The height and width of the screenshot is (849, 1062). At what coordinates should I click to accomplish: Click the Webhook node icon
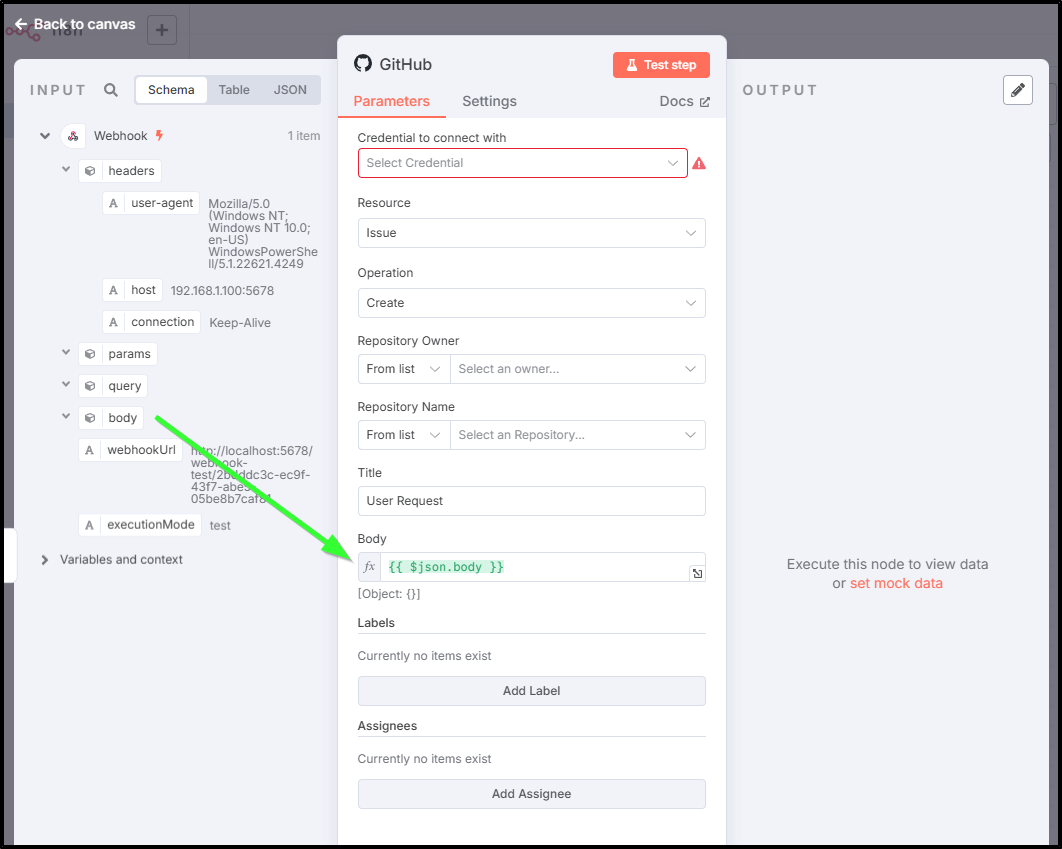click(73, 135)
